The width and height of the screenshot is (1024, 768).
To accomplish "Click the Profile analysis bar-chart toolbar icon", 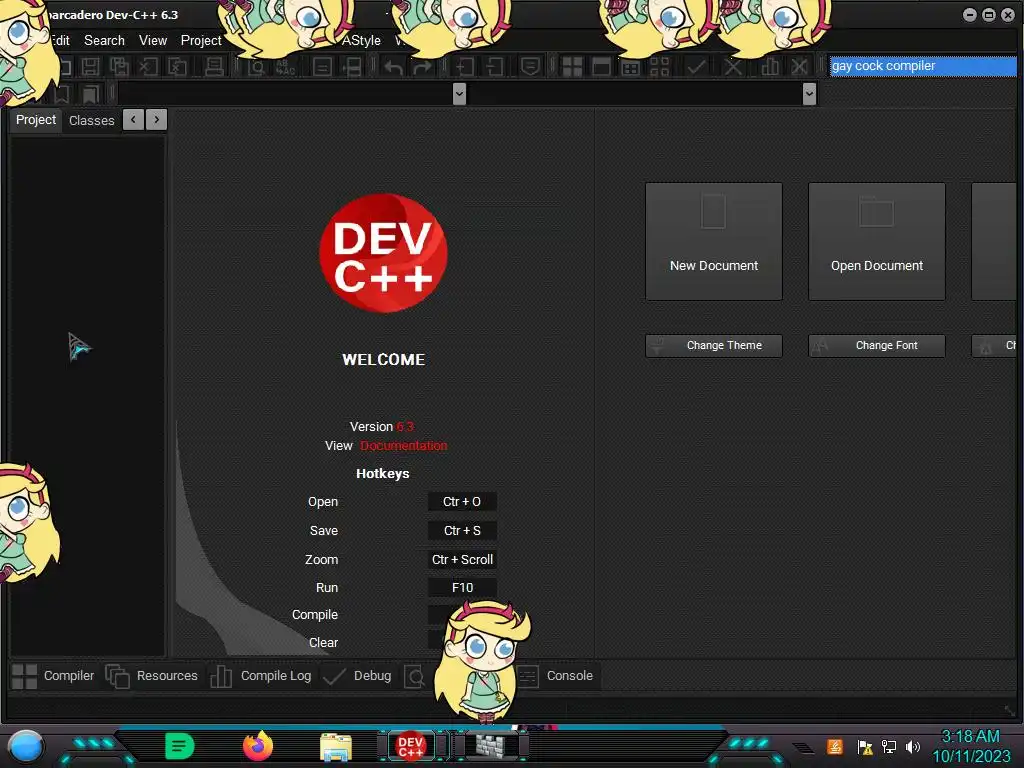I will point(770,66).
